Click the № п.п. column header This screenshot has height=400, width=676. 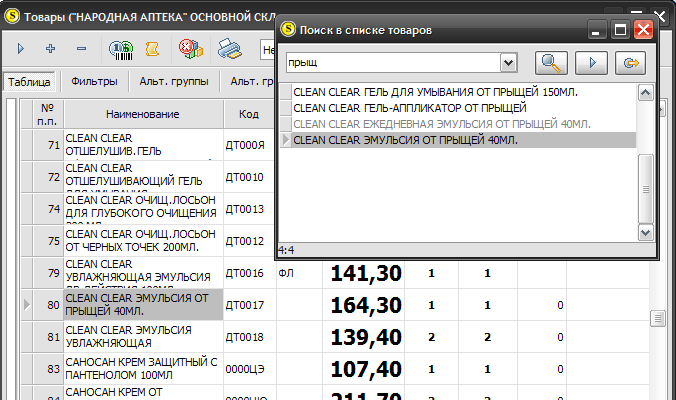[x=47, y=114]
